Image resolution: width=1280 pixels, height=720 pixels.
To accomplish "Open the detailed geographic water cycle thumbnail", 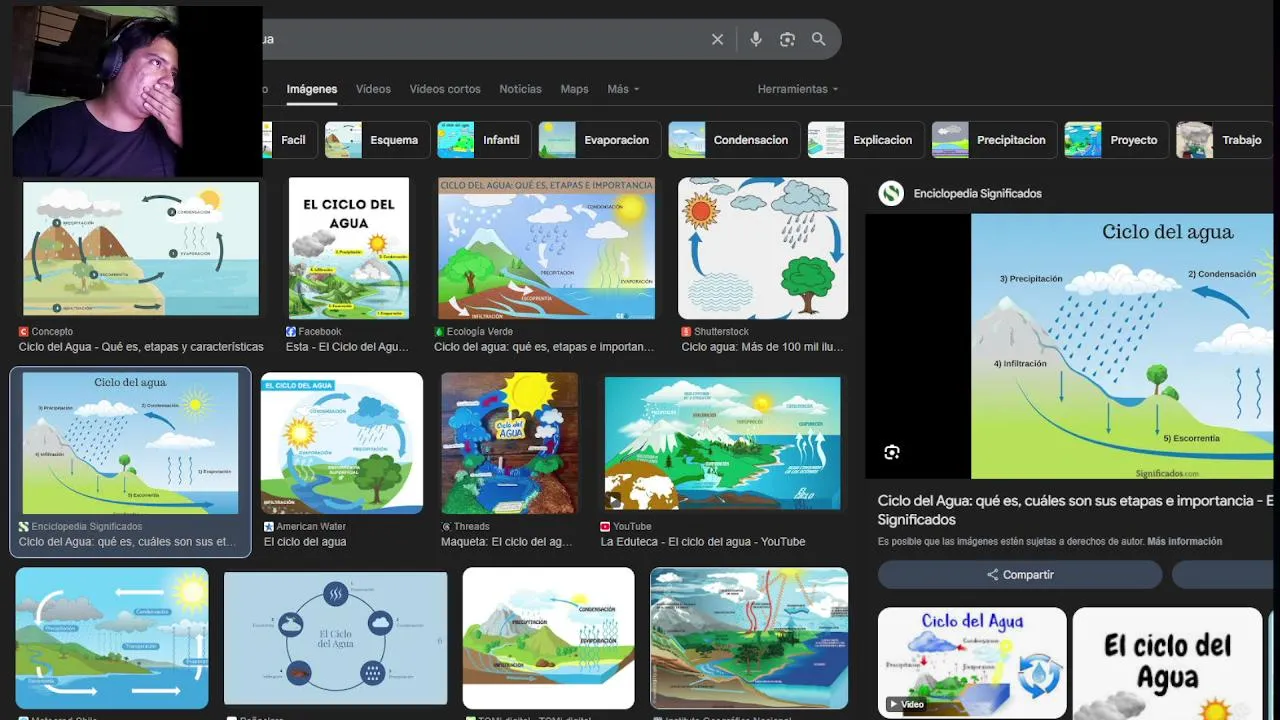I will point(749,638).
